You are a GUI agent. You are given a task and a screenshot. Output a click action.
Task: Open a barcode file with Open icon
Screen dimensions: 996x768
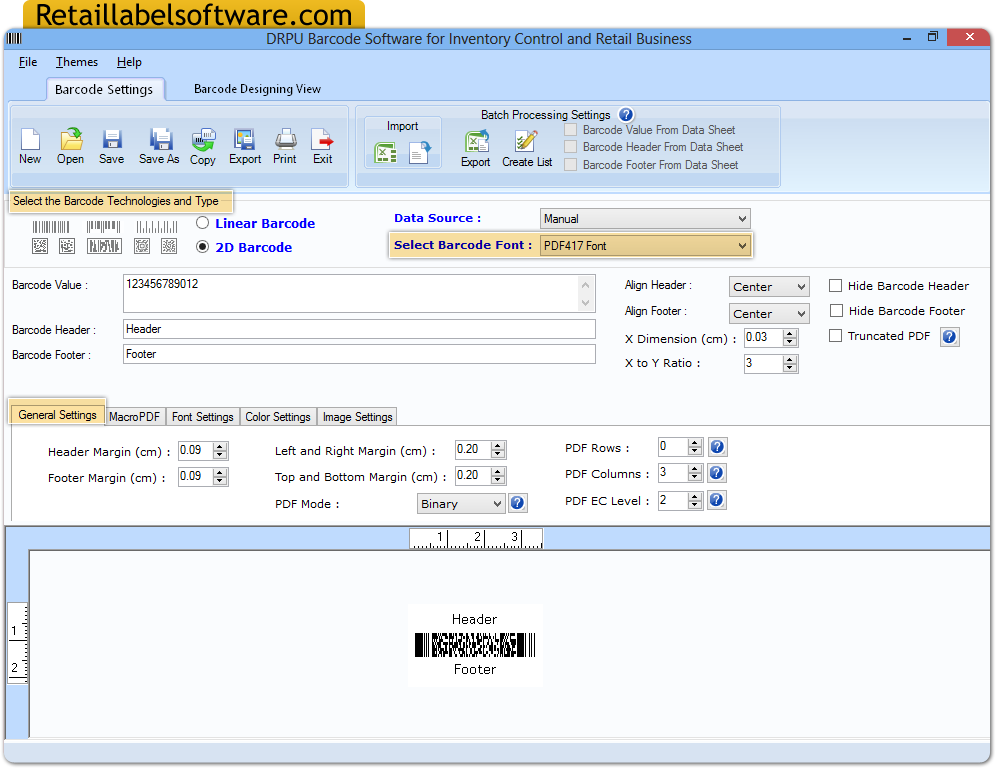coord(71,139)
